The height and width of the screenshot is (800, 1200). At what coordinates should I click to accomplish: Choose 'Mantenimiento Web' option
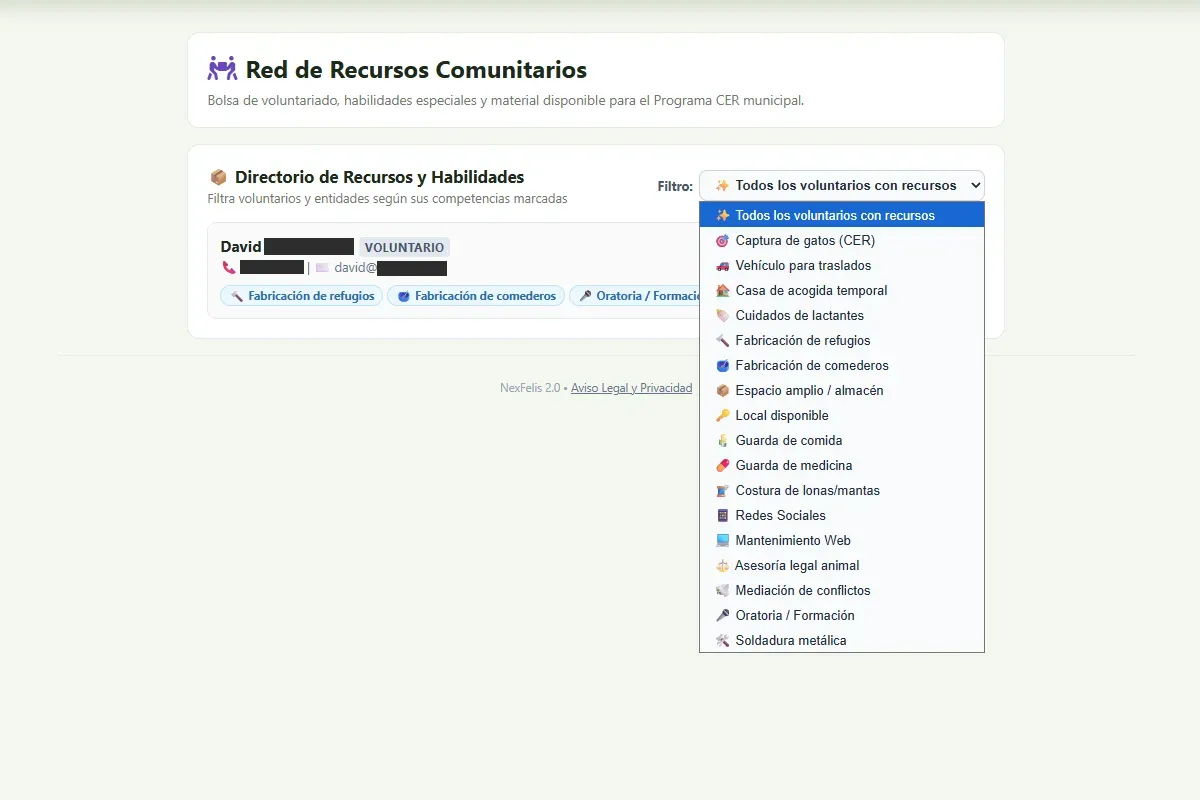pyautogui.click(x=842, y=540)
